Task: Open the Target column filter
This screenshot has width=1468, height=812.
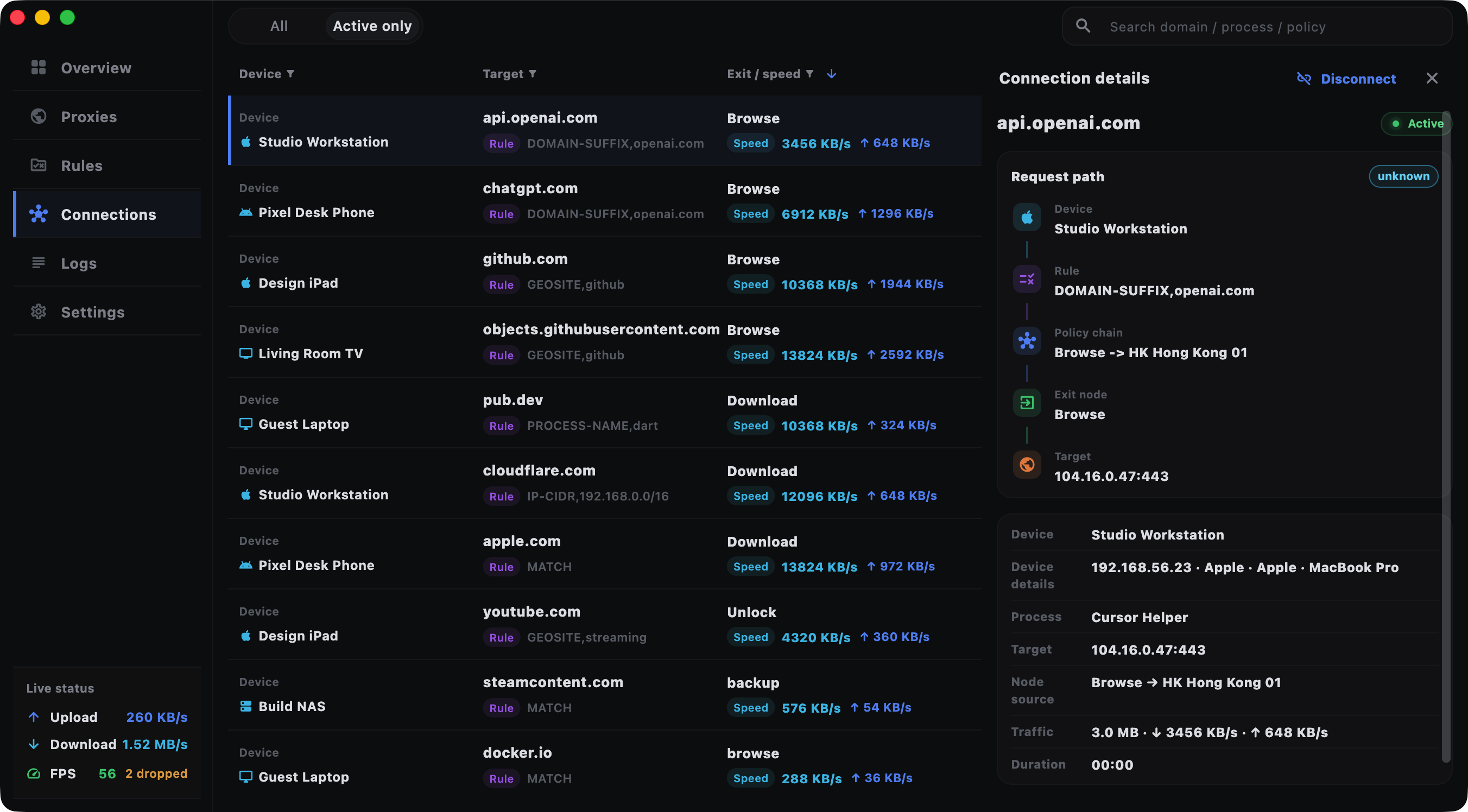Action: tap(533, 73)
